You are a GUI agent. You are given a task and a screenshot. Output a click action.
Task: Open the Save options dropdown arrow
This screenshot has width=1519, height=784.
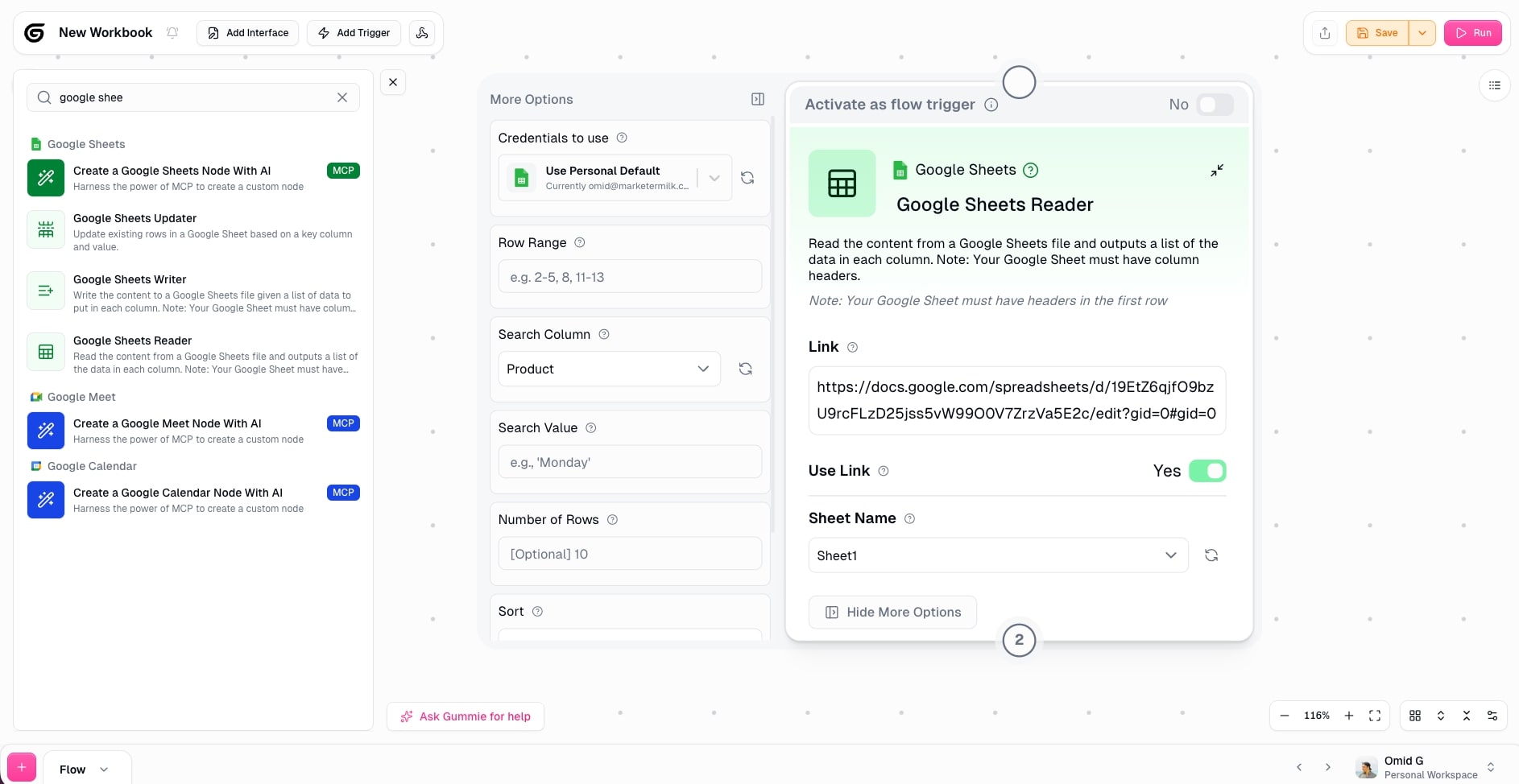1422,33
